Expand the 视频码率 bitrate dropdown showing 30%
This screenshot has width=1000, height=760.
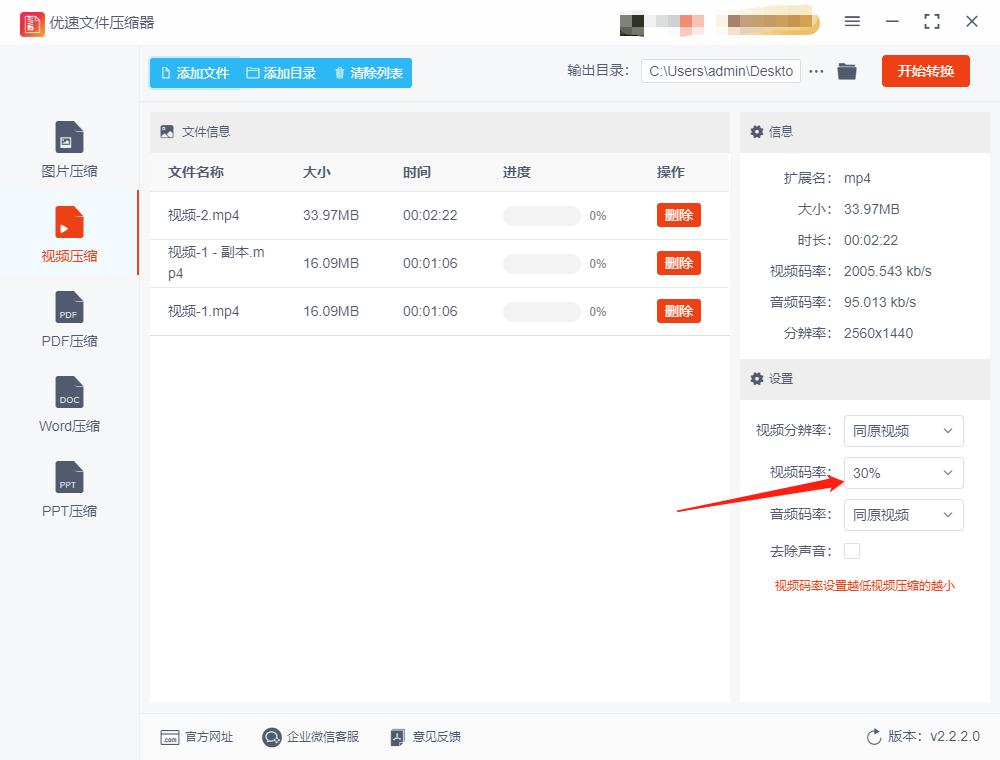(x=903, y=473)
